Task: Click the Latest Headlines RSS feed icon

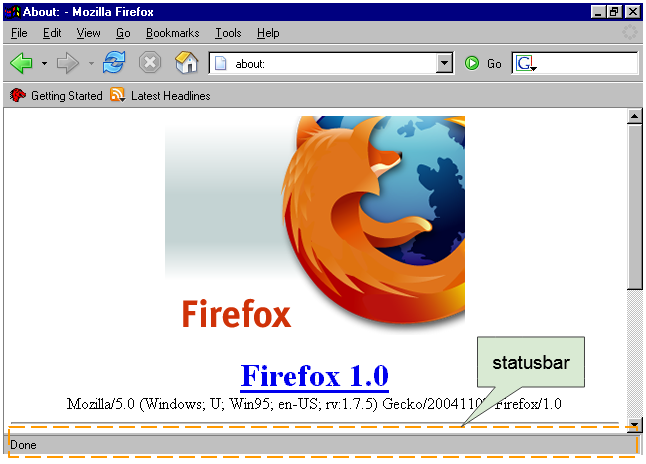Action: pos(117,95)
